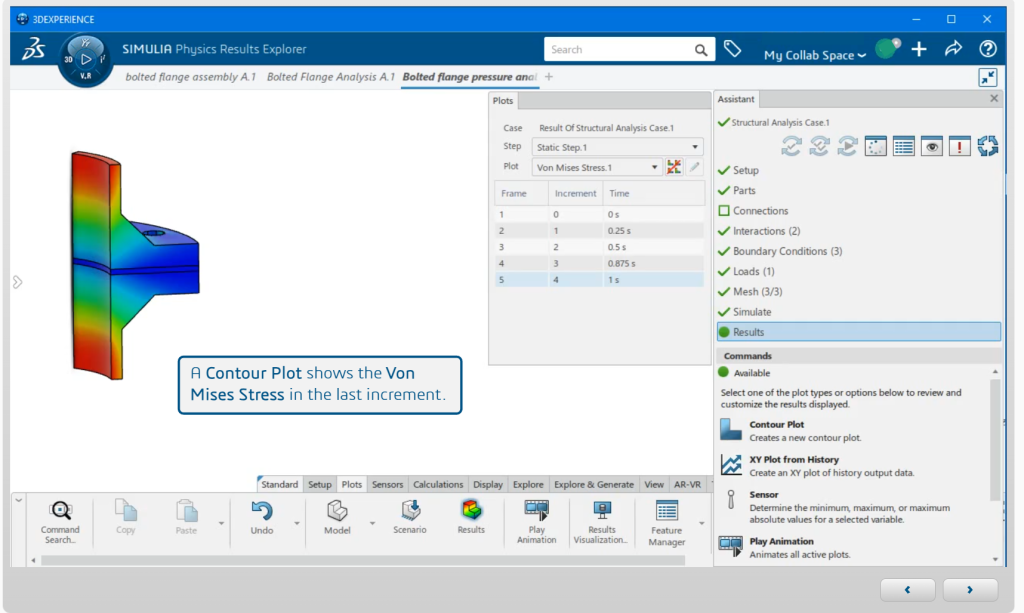1024x613 pixels.
Task: Click the pencil edit plot icon
Action: click(694, 167)
